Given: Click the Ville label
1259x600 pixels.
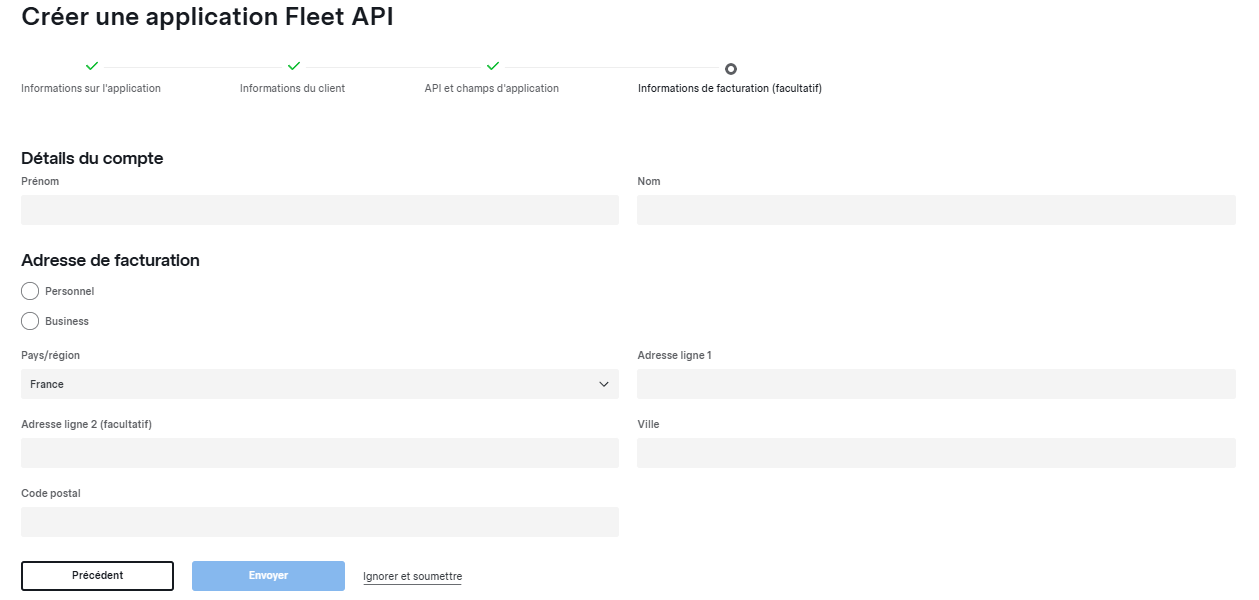Looking at the screenshot, I should click(648, 424).
